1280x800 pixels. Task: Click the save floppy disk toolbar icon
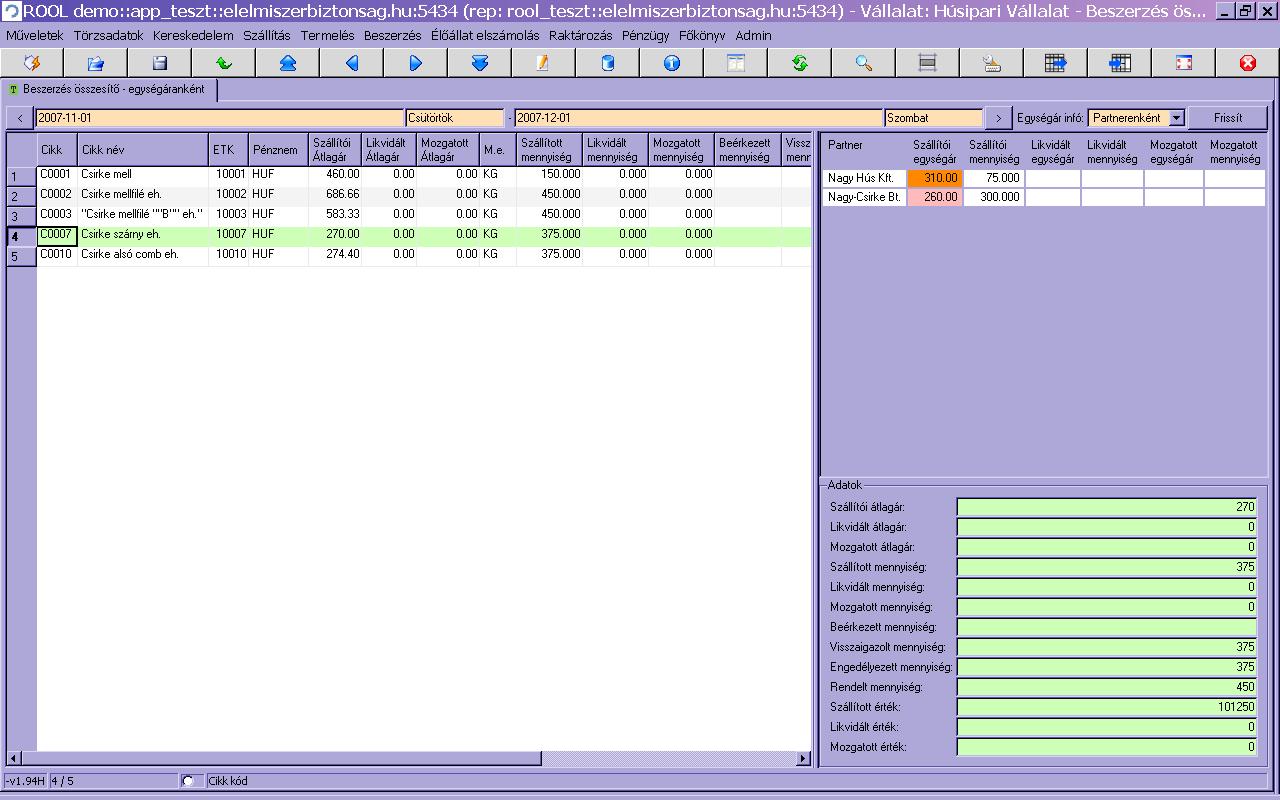(160, 63)
